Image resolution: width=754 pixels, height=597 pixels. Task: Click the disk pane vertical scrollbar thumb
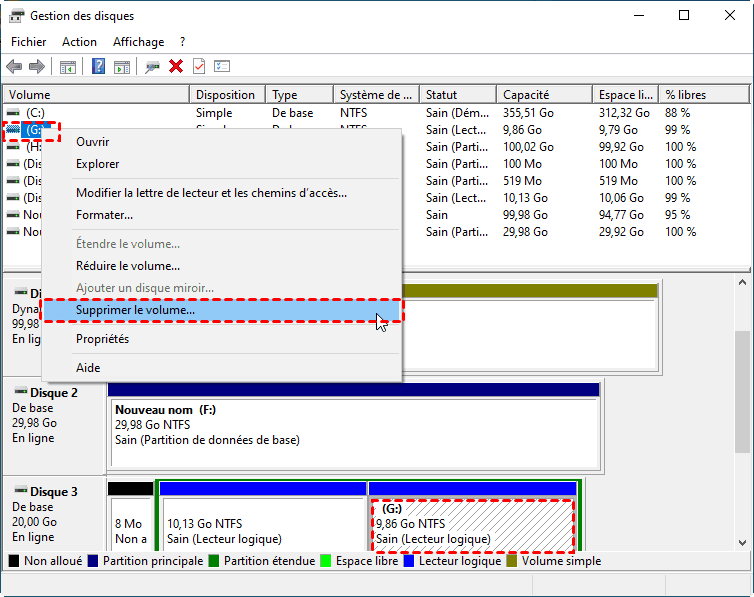pos(742,392)
